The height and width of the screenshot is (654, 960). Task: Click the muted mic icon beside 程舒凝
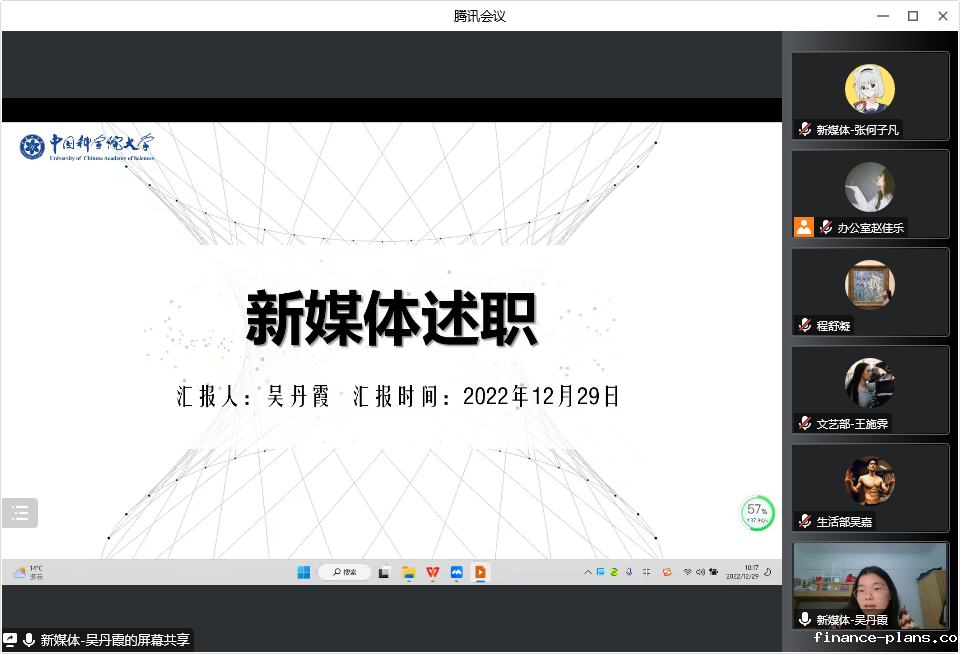805,325
